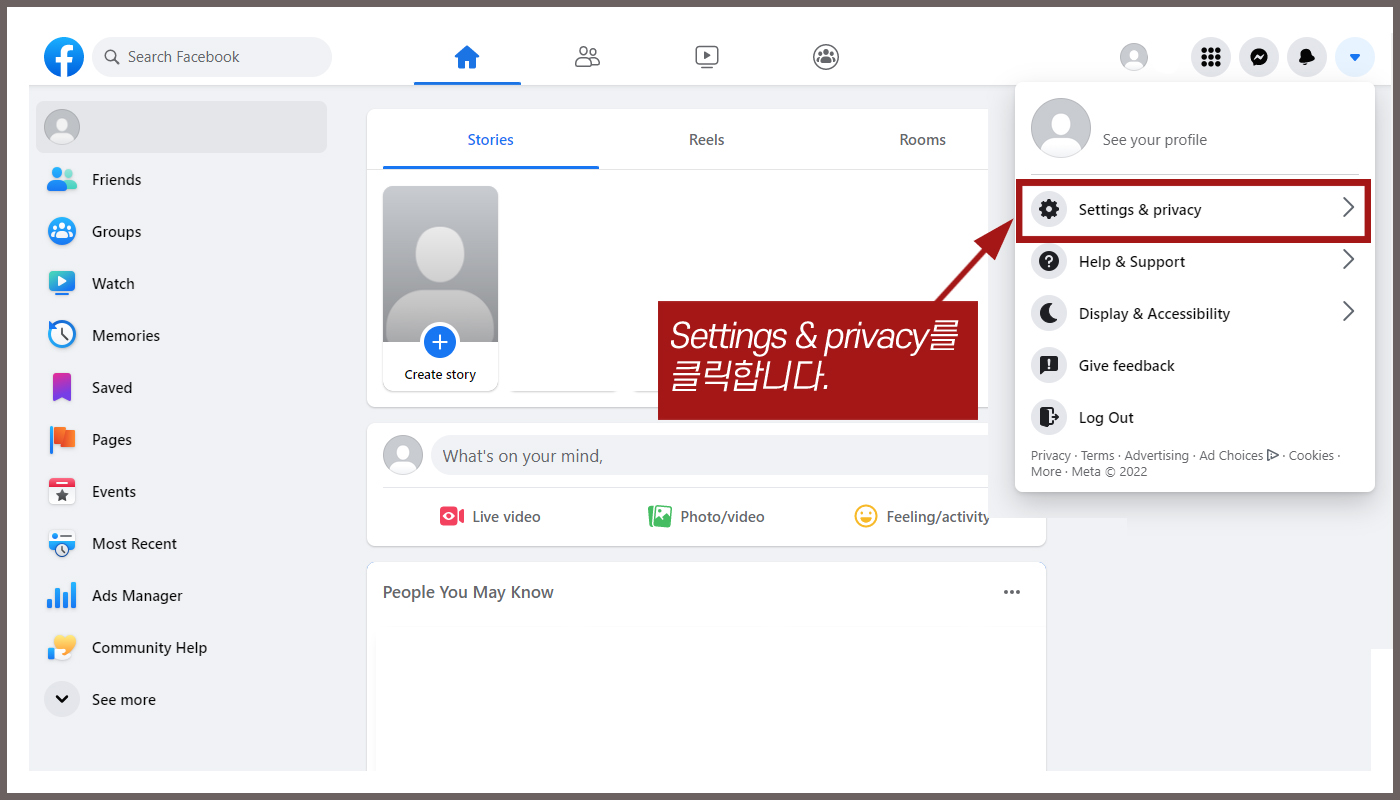Click the People You May Know heading
This screenshot has height=800, width=1400.
468,592
